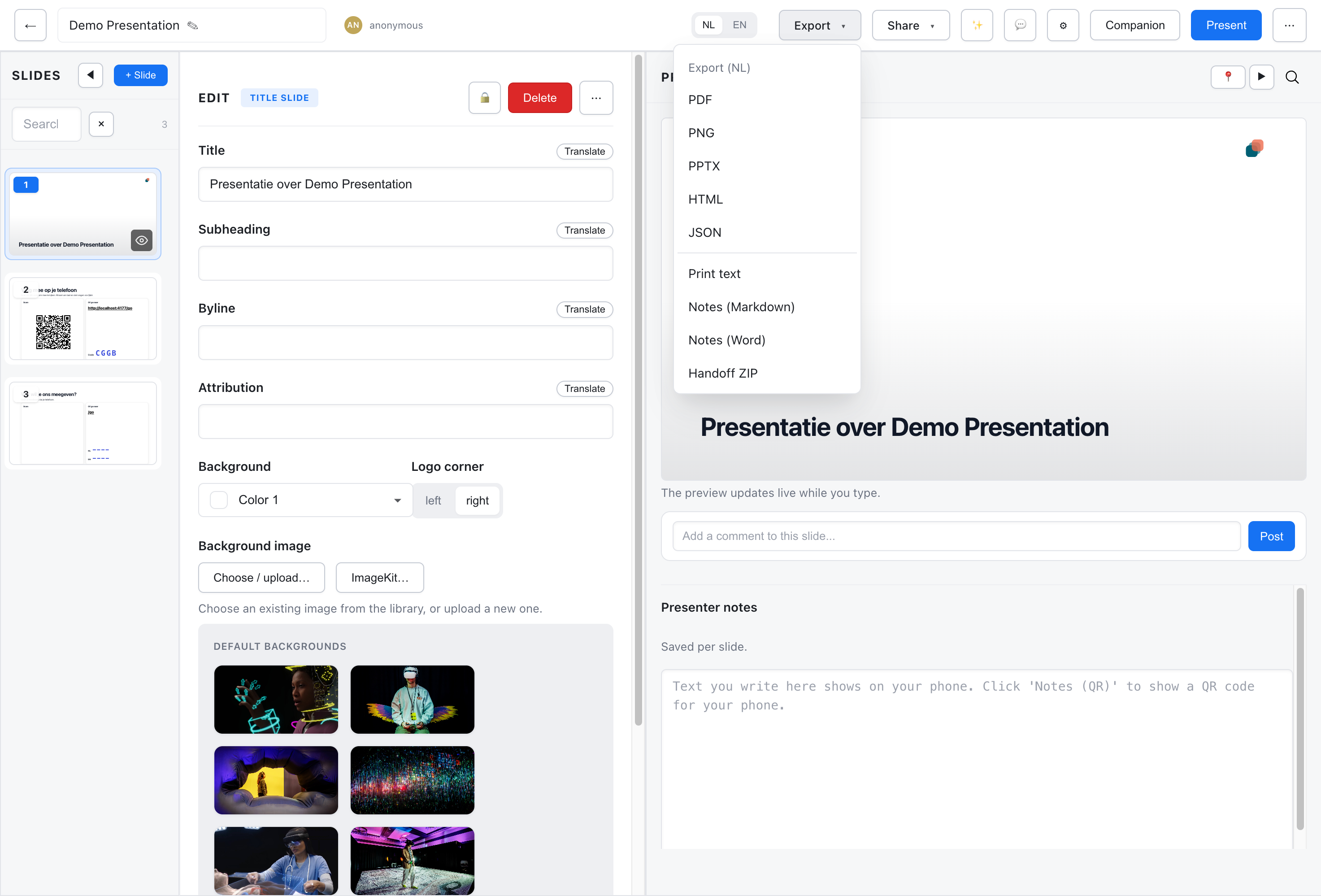This screenshot has width=1321, height=896.
Task: Switch language to NL
Action: click(x=708, y=25)
